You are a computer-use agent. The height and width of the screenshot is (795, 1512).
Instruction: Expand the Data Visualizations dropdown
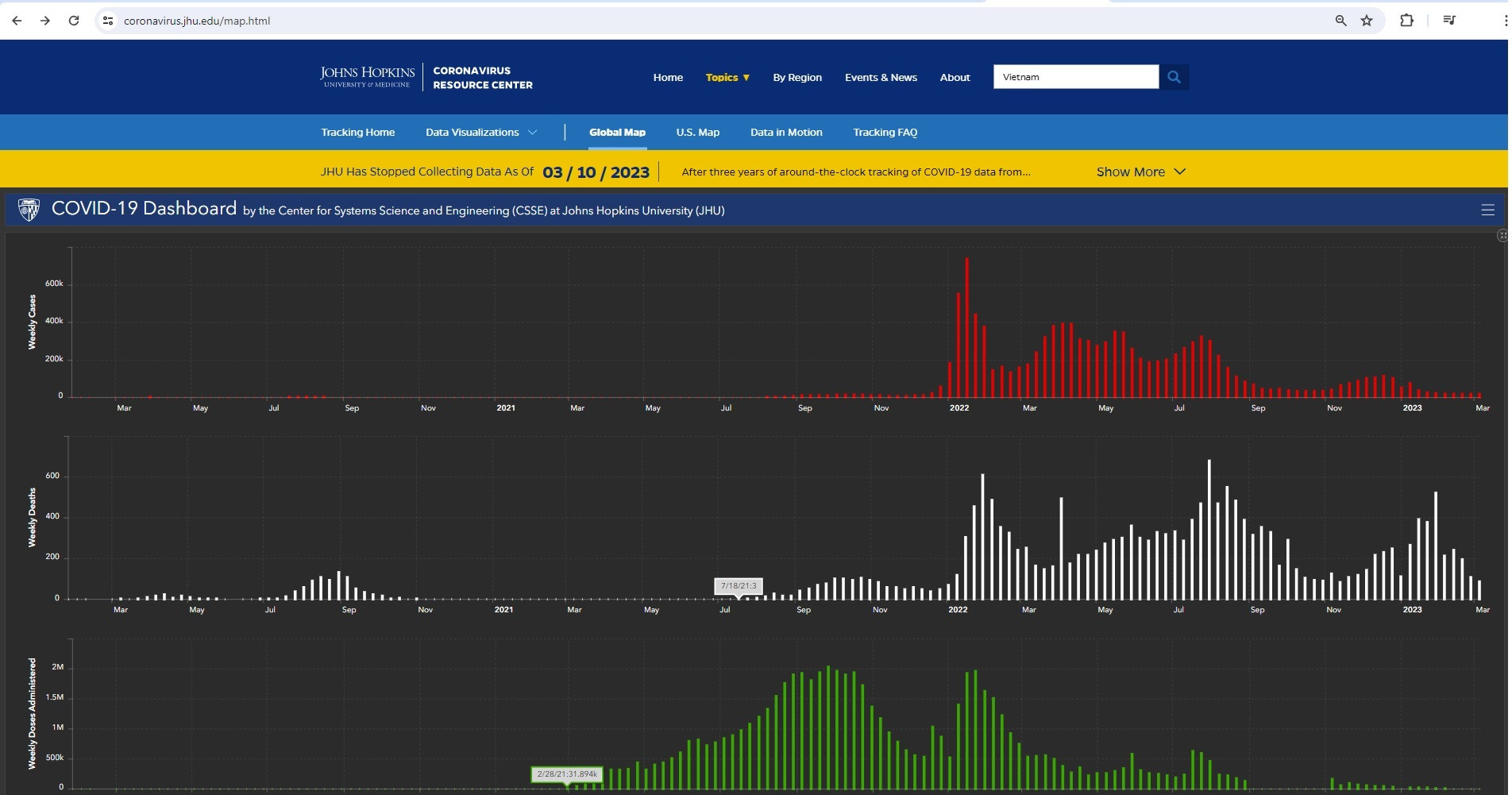[x=481, y=132]
